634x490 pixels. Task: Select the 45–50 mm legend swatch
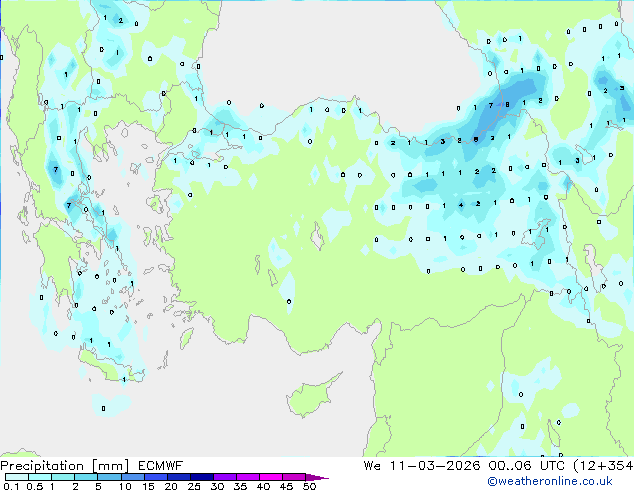pos(294,477)
